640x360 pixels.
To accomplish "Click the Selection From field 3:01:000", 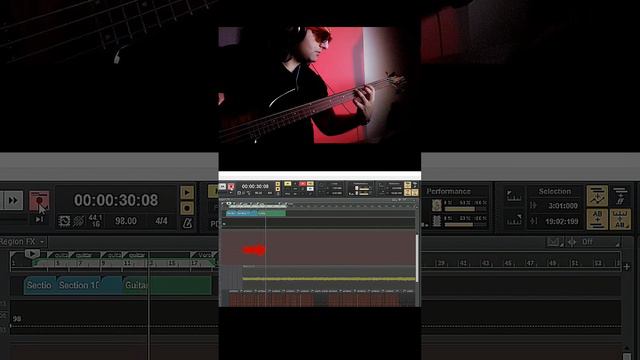I will 563,206.
